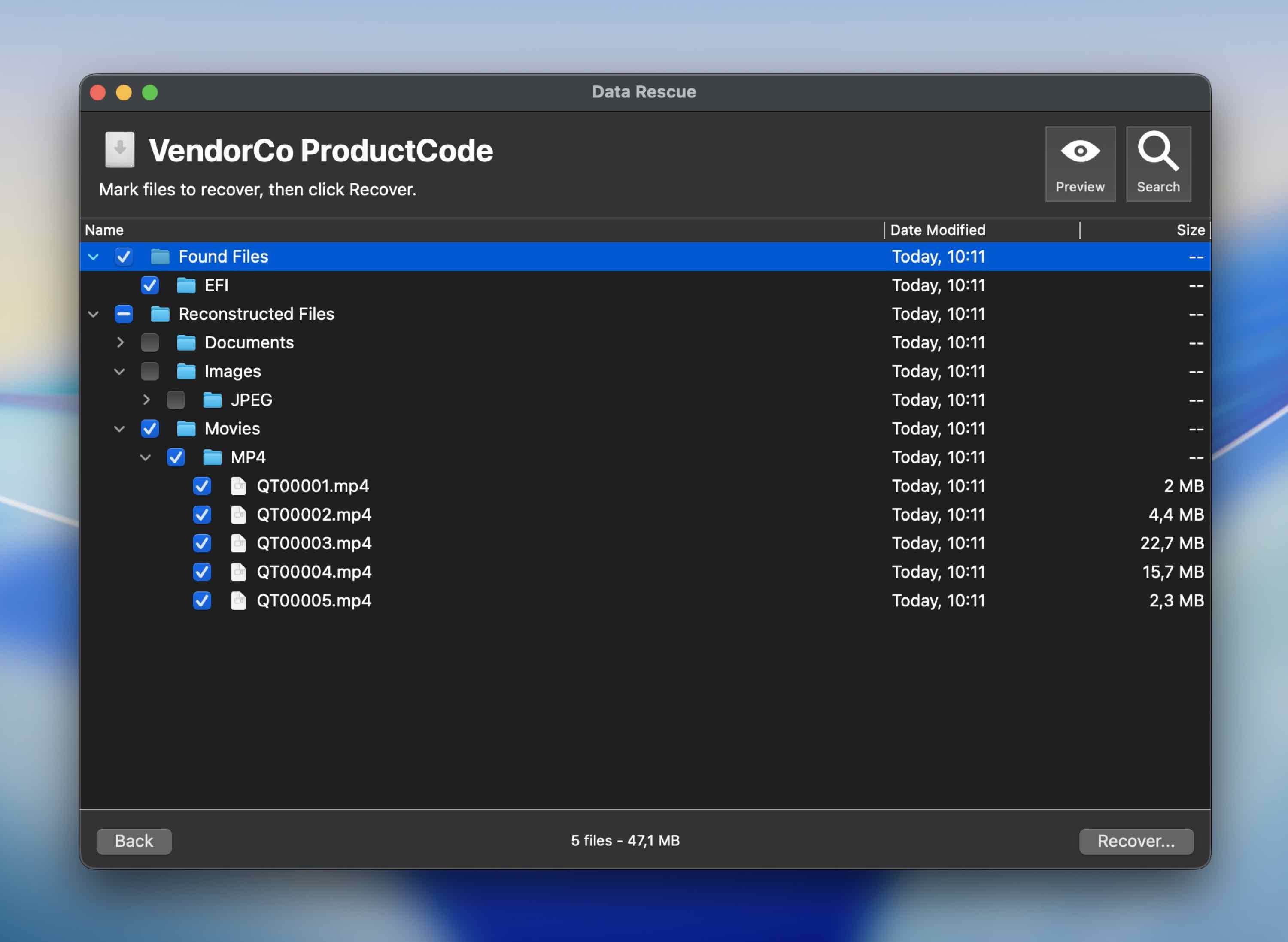Mark the Images folder checkbox
This screenshot has width=1288, height=942.
tap(150, 371)
